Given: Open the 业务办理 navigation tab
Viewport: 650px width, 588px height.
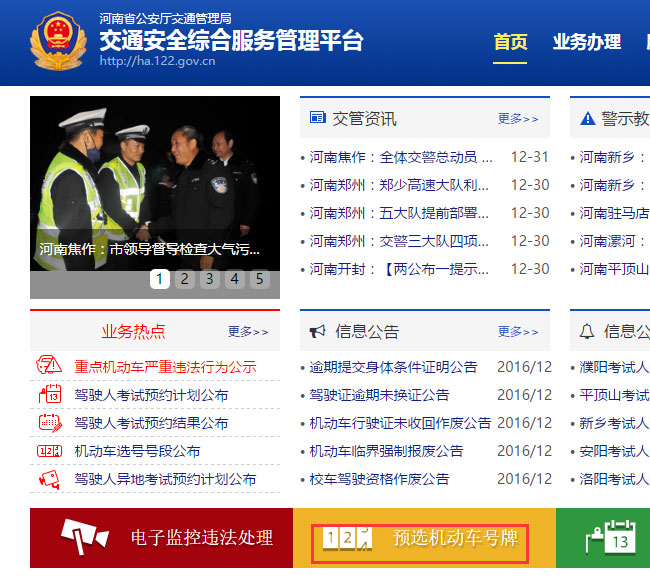Looking at the screenshot, I should pyautogui.click(x=587, y=42).
